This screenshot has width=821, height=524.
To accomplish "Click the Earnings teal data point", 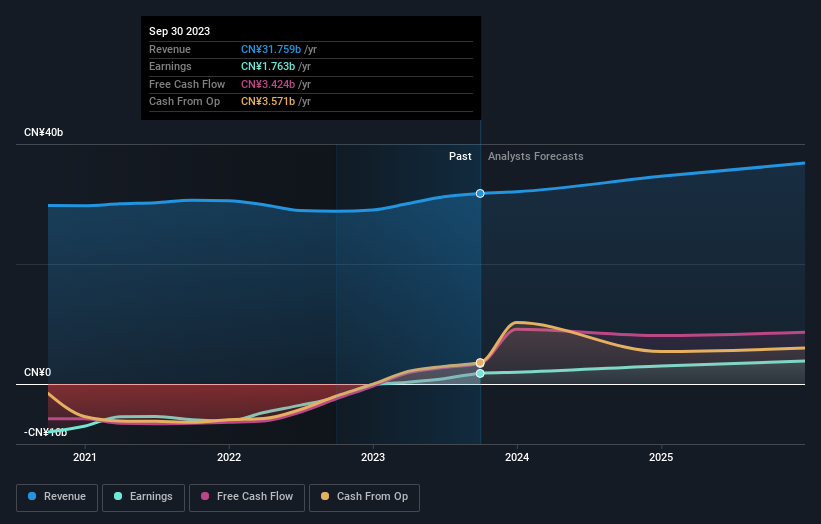I will (x=480, y=373).
